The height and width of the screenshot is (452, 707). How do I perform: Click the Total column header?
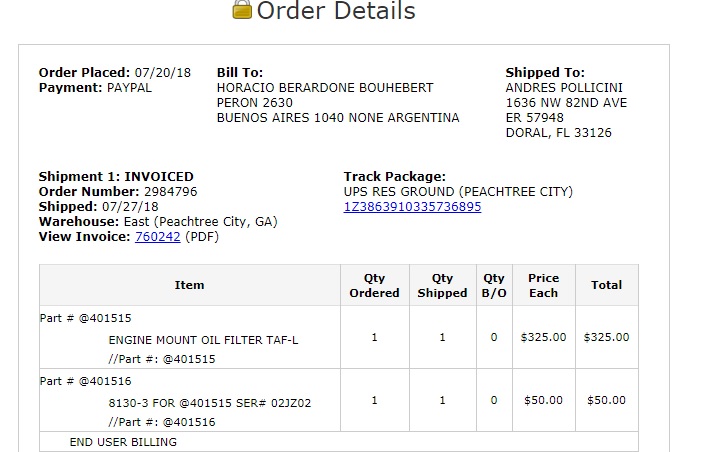606,285
